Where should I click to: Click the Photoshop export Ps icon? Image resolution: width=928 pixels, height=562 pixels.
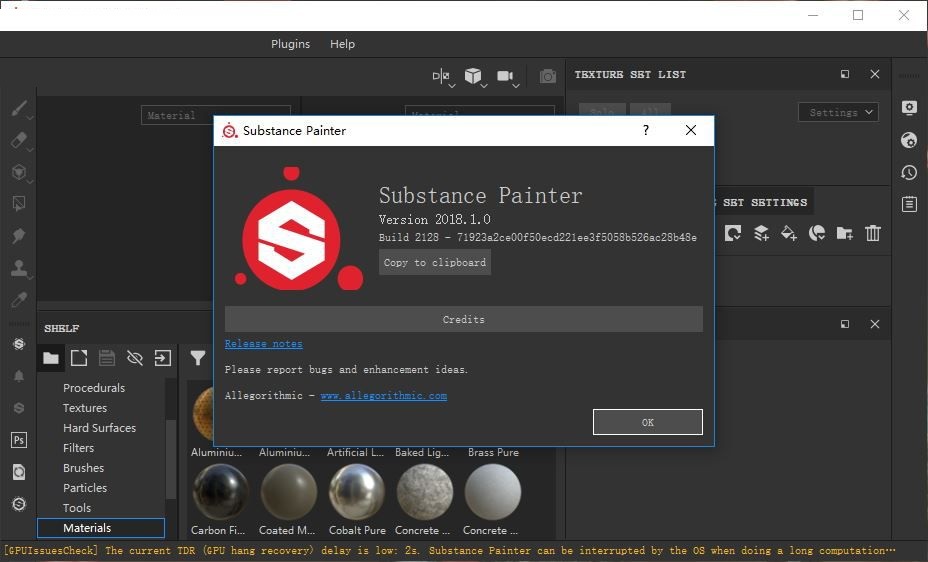[x=19, y=440]
